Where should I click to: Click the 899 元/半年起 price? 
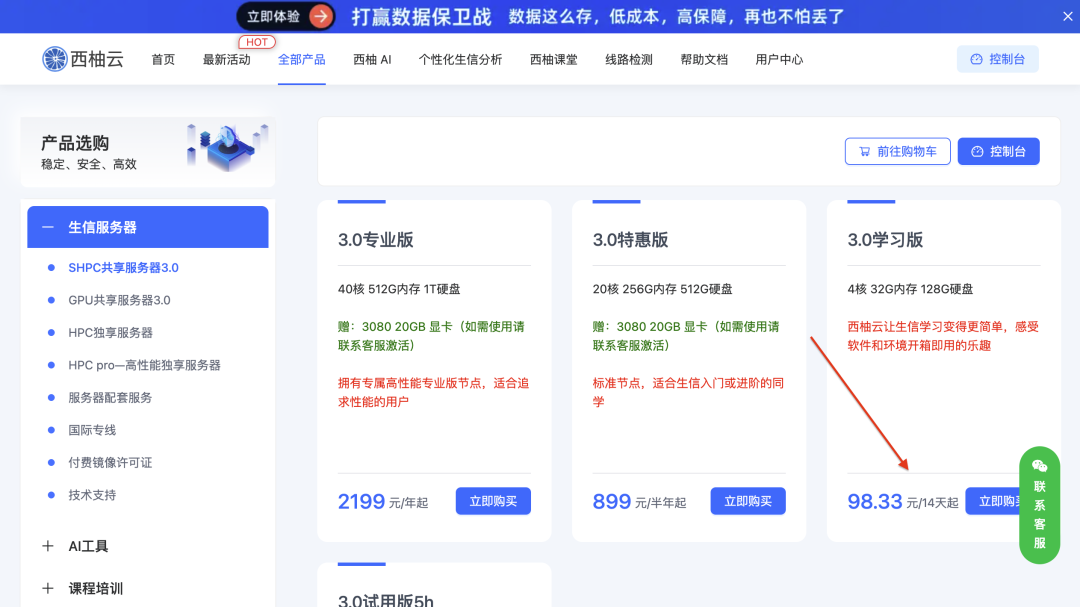(639, 502)
